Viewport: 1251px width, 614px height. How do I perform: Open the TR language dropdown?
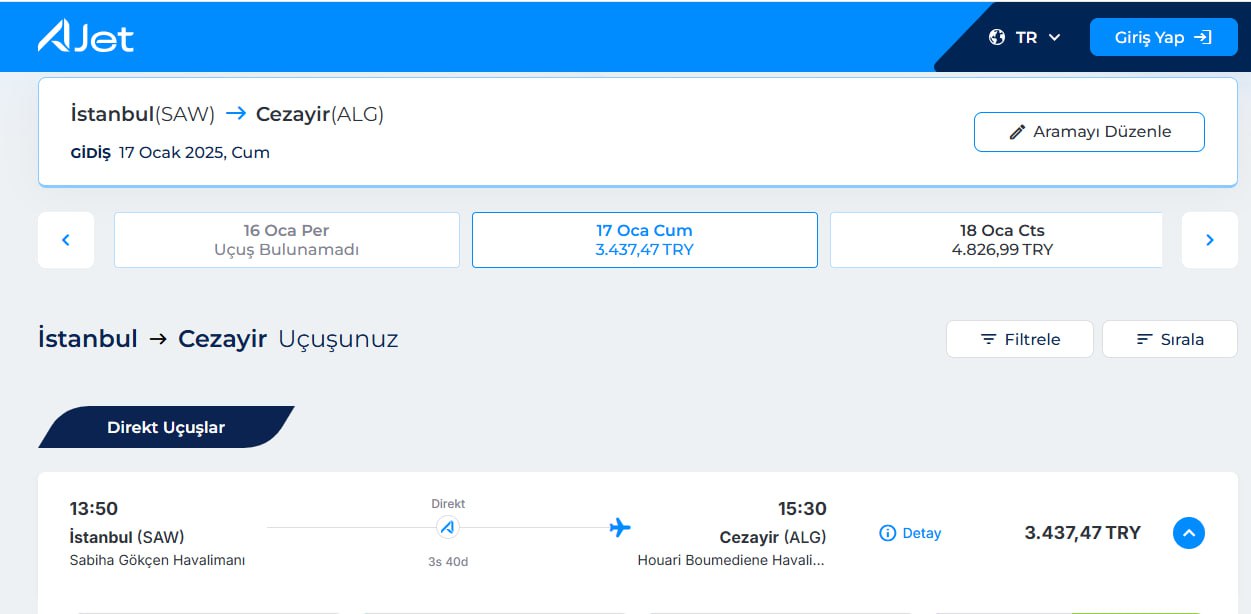pos(1038,37)
